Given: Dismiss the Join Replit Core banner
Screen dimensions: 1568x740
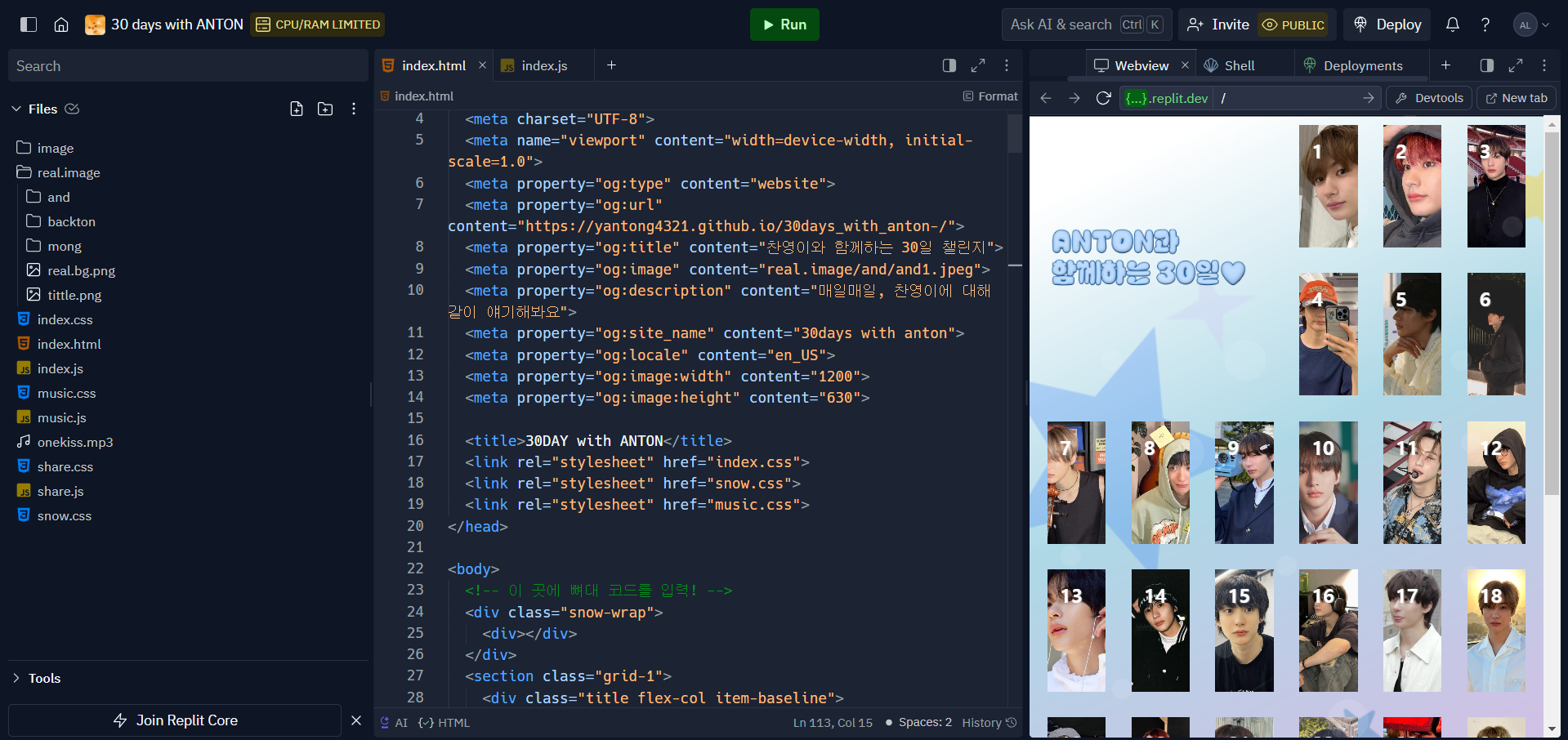Looking at the screenshot, I should 356,720.
